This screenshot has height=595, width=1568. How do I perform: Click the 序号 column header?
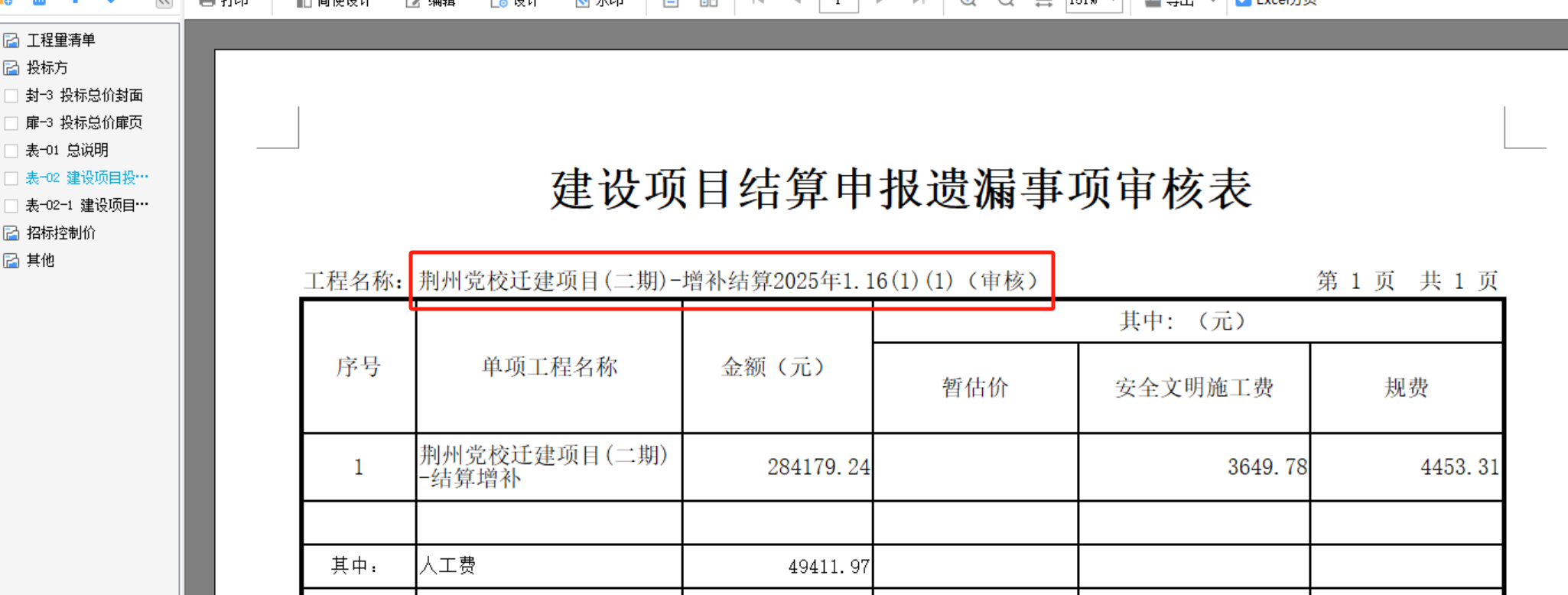tap(359, 367)
